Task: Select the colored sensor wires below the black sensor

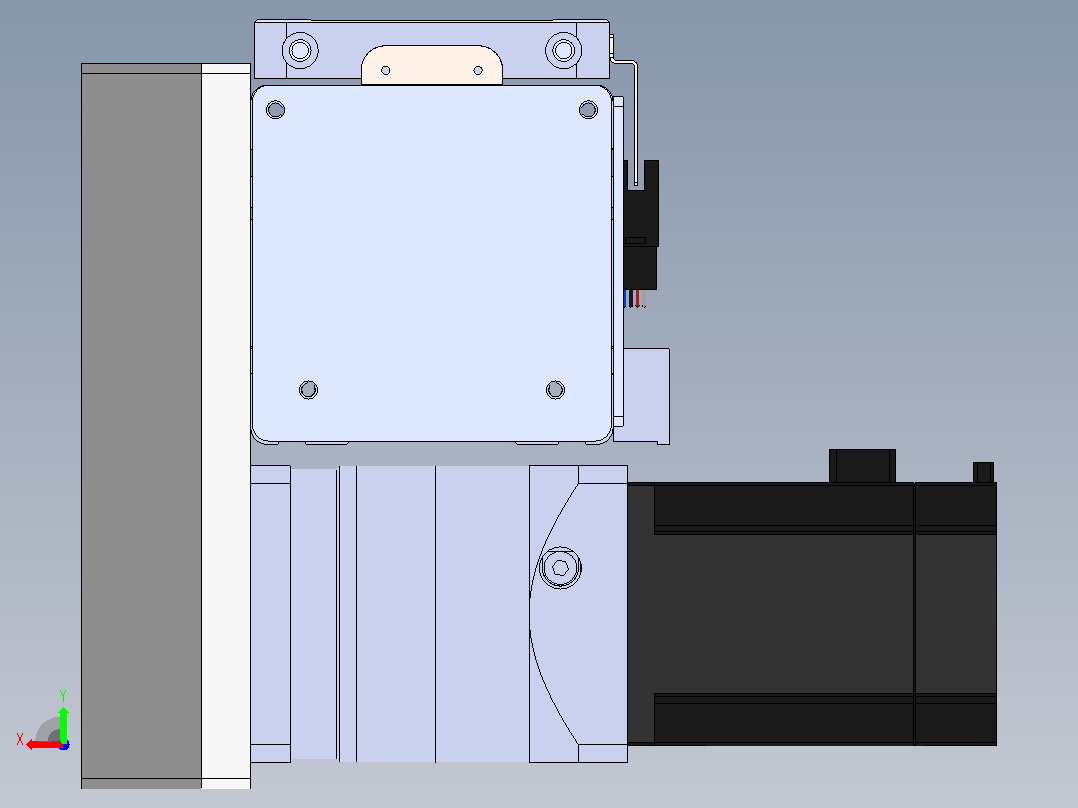Action: (x=635, y=298)
